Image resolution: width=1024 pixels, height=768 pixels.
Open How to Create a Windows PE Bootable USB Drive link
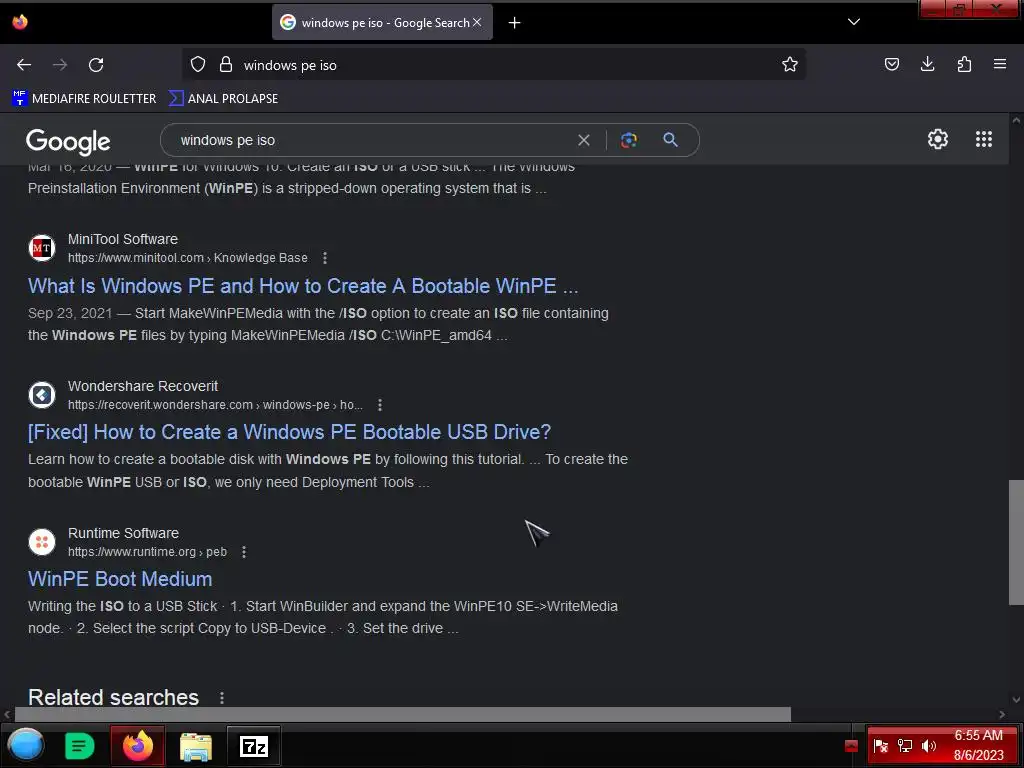pyautogui.click(x=289, y=432)
